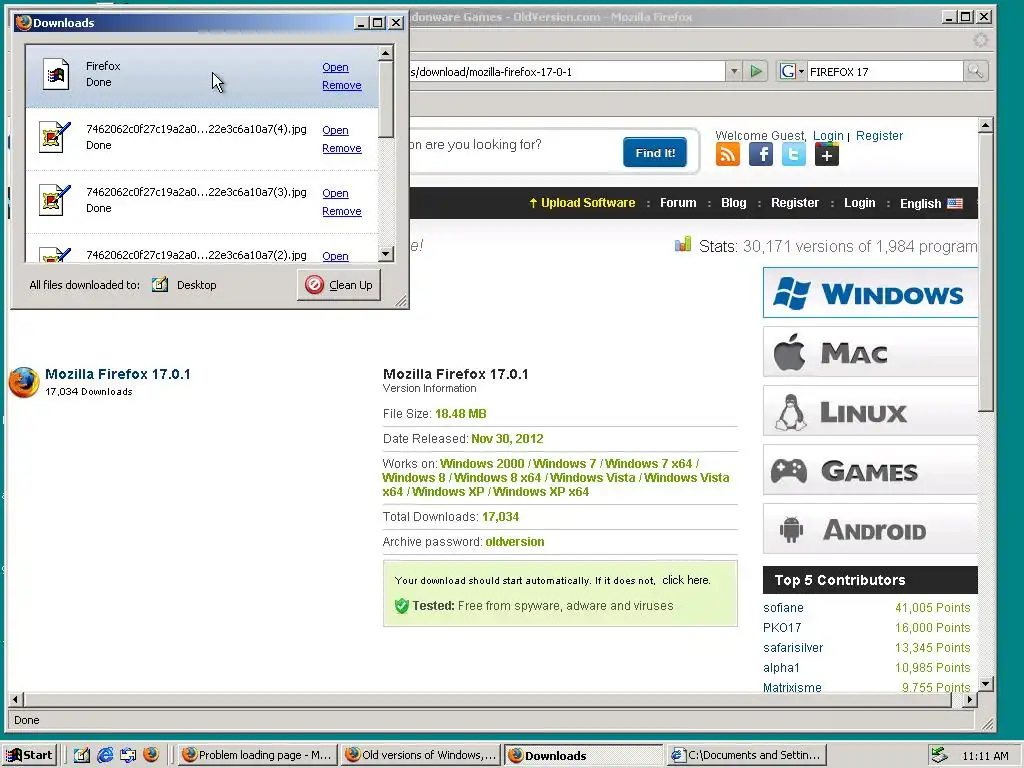Viewport: 1024px width, 768px height.
Task: Open the Google search engine dropdown
Action: coord(792,71)
